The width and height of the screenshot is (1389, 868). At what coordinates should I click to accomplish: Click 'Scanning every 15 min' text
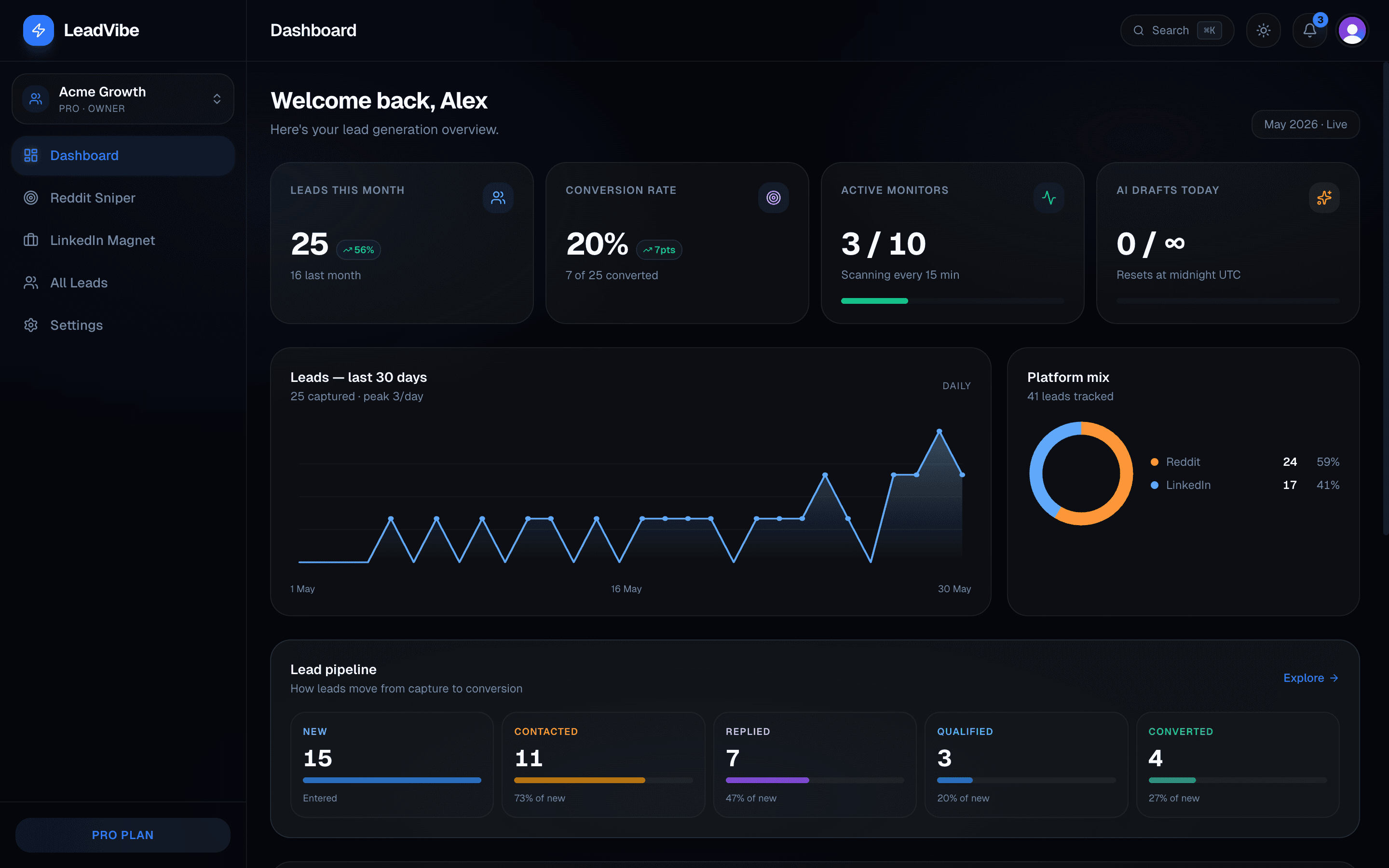[900, 275]
